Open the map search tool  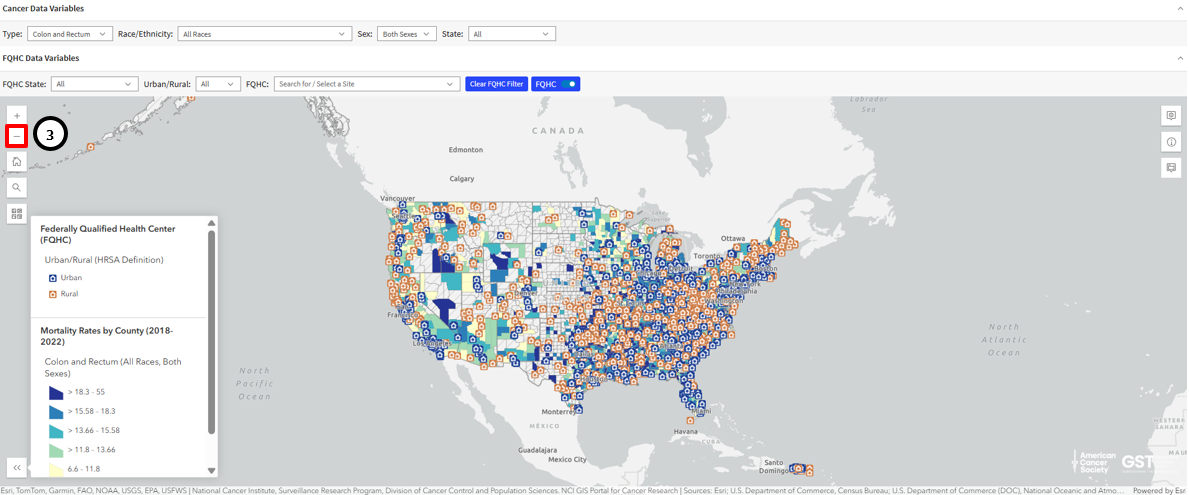click(16, 187)
